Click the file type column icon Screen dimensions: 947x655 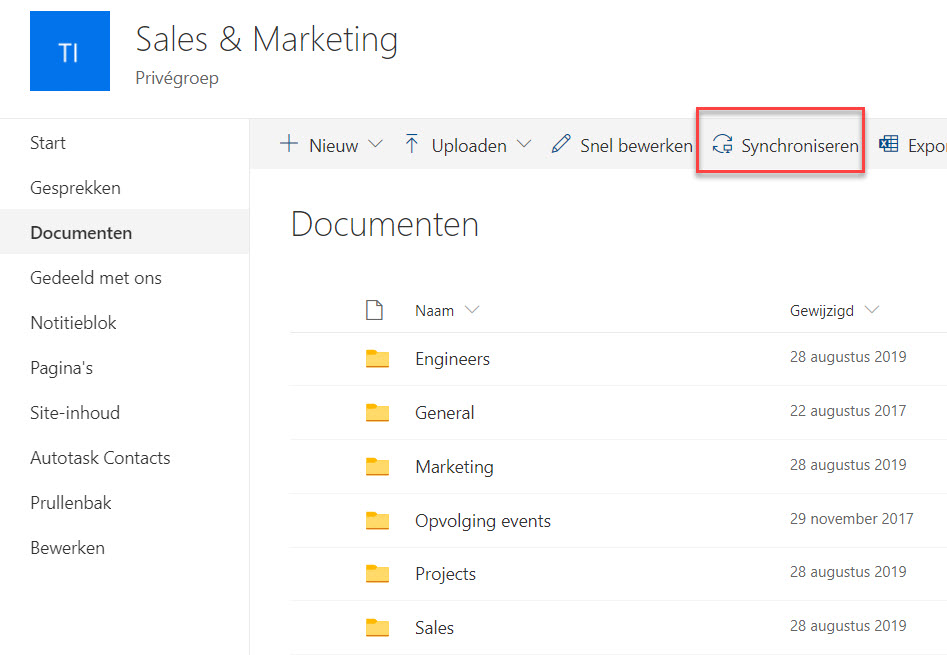coord(374,310)
